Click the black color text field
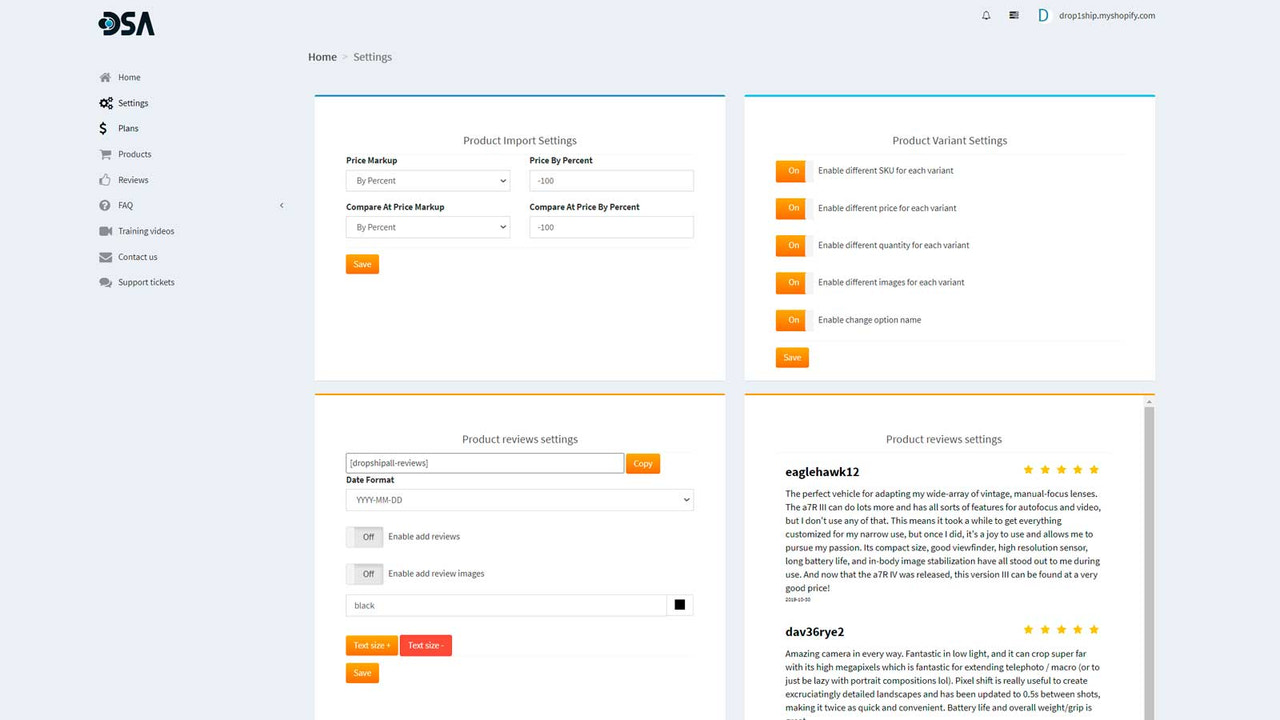1280x720 pixels. point(506,605)
